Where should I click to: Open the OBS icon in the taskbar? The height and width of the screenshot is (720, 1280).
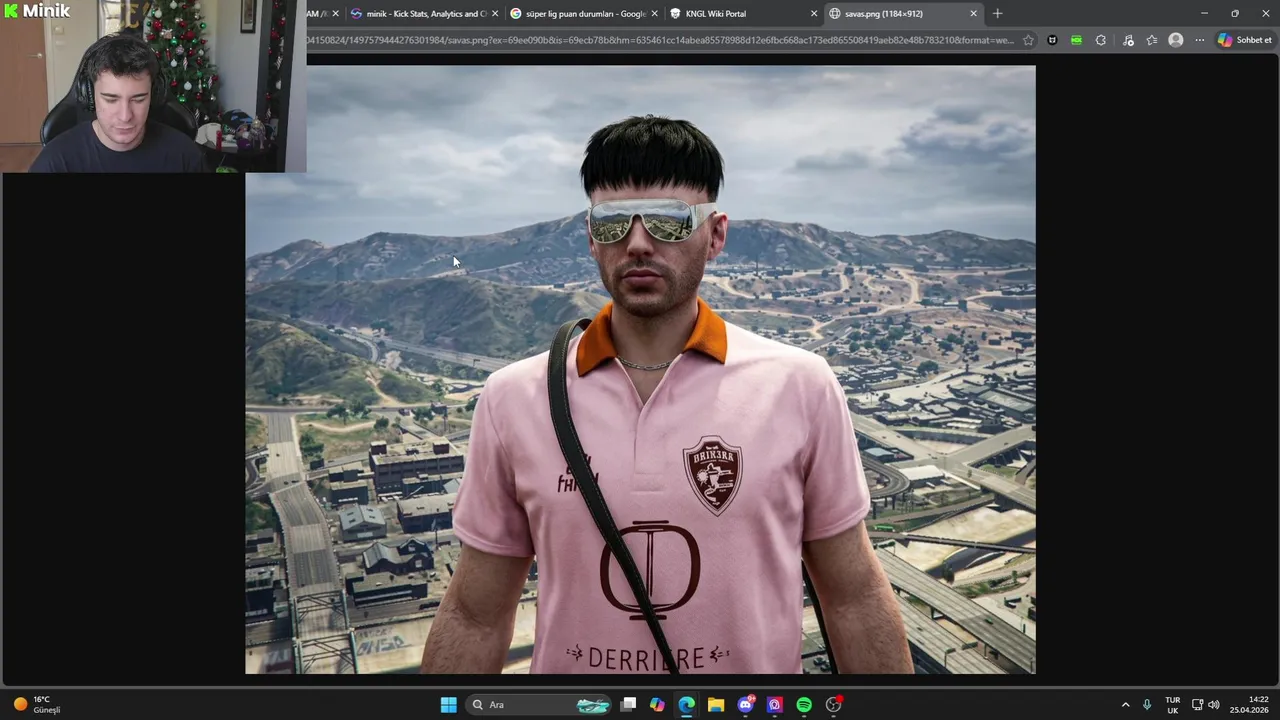tap(833, 705)
